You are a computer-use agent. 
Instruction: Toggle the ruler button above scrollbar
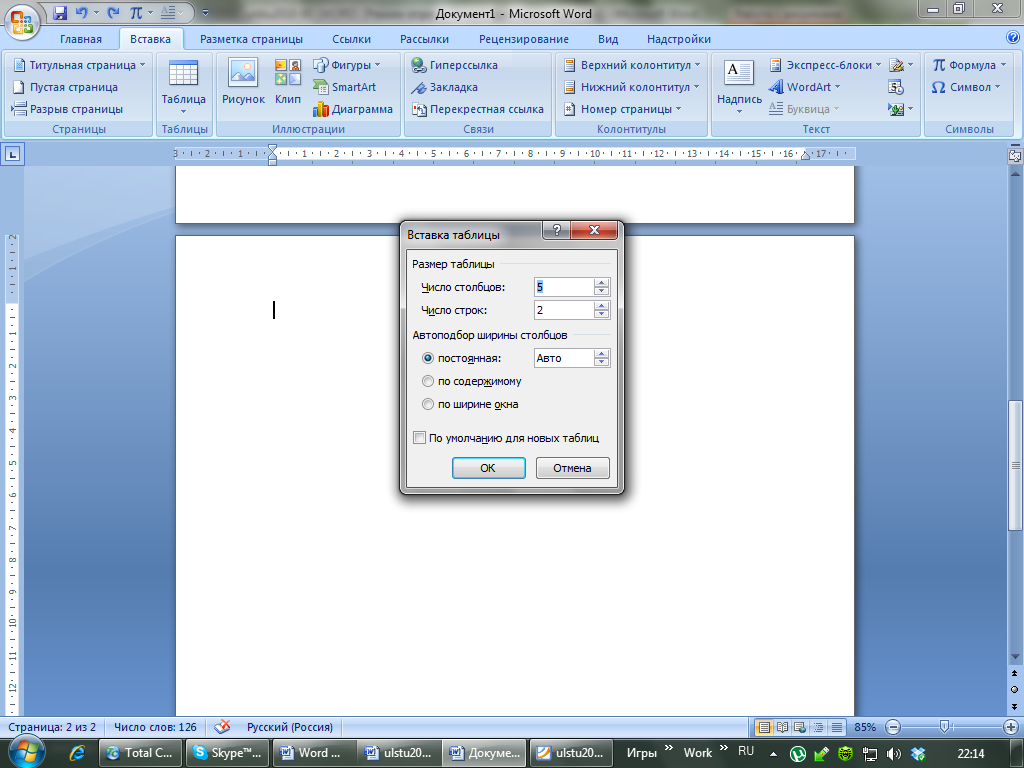click(x=1014, y=155)
